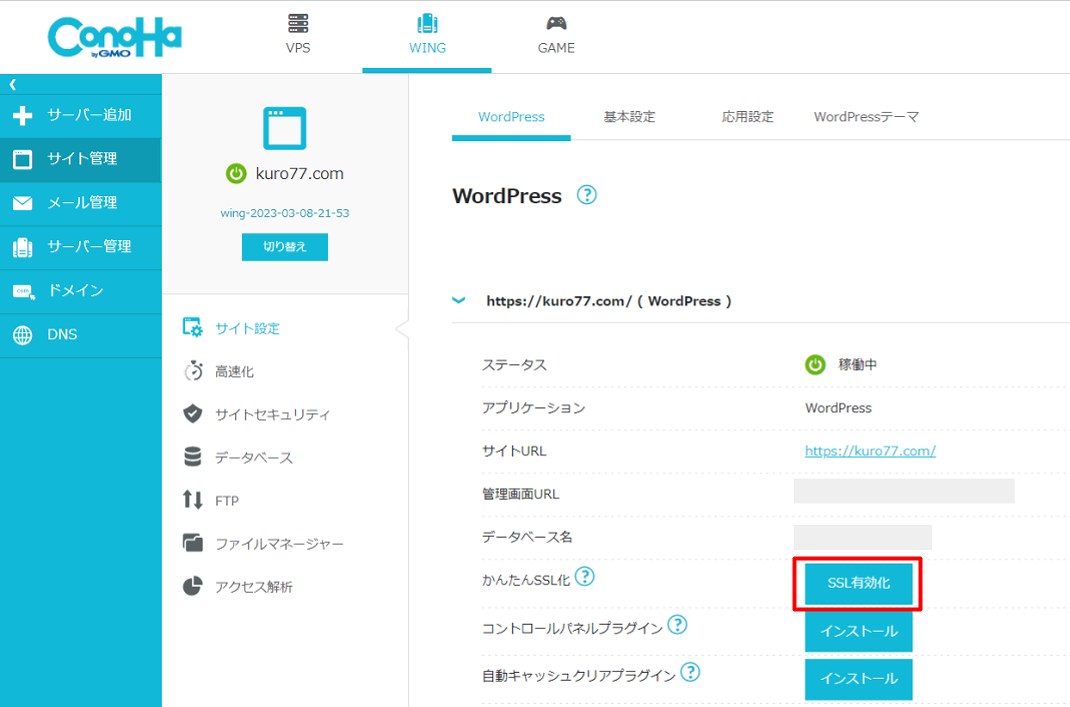Click the 管理画面URL grey field
Viewport: 1070px width, 707px height.
[x=903, y=491]
